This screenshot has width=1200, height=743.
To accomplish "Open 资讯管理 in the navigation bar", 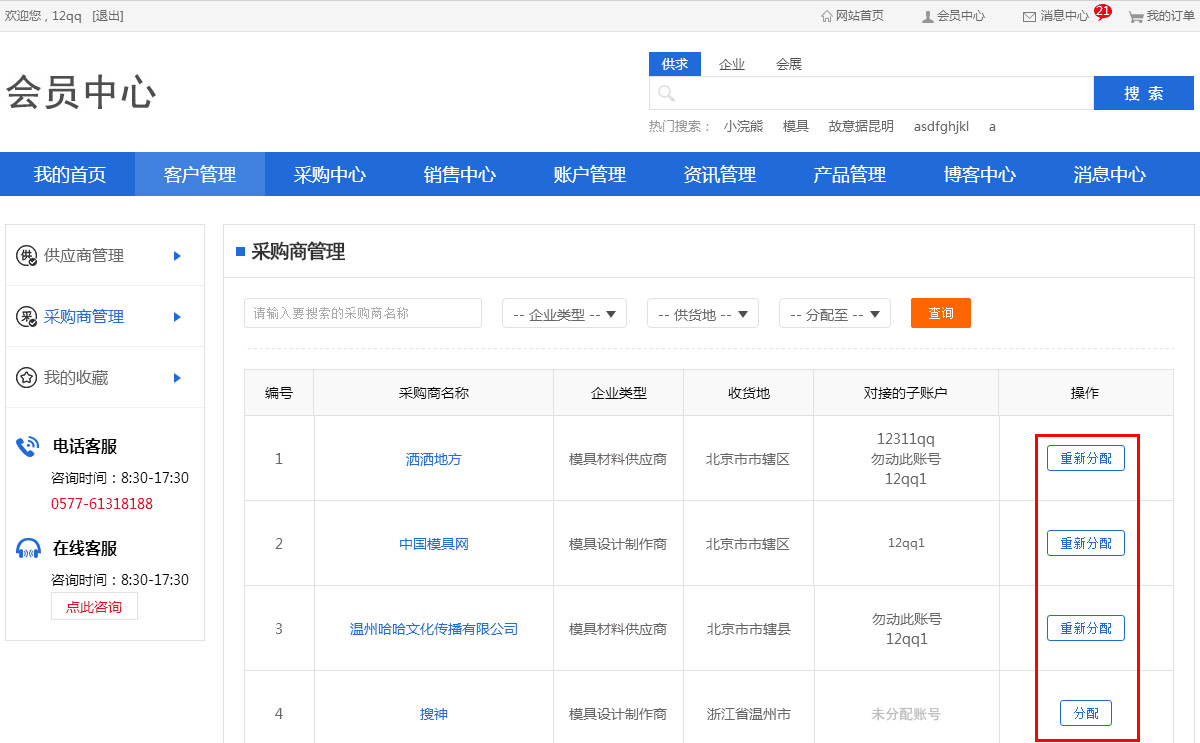I will 720,174.
